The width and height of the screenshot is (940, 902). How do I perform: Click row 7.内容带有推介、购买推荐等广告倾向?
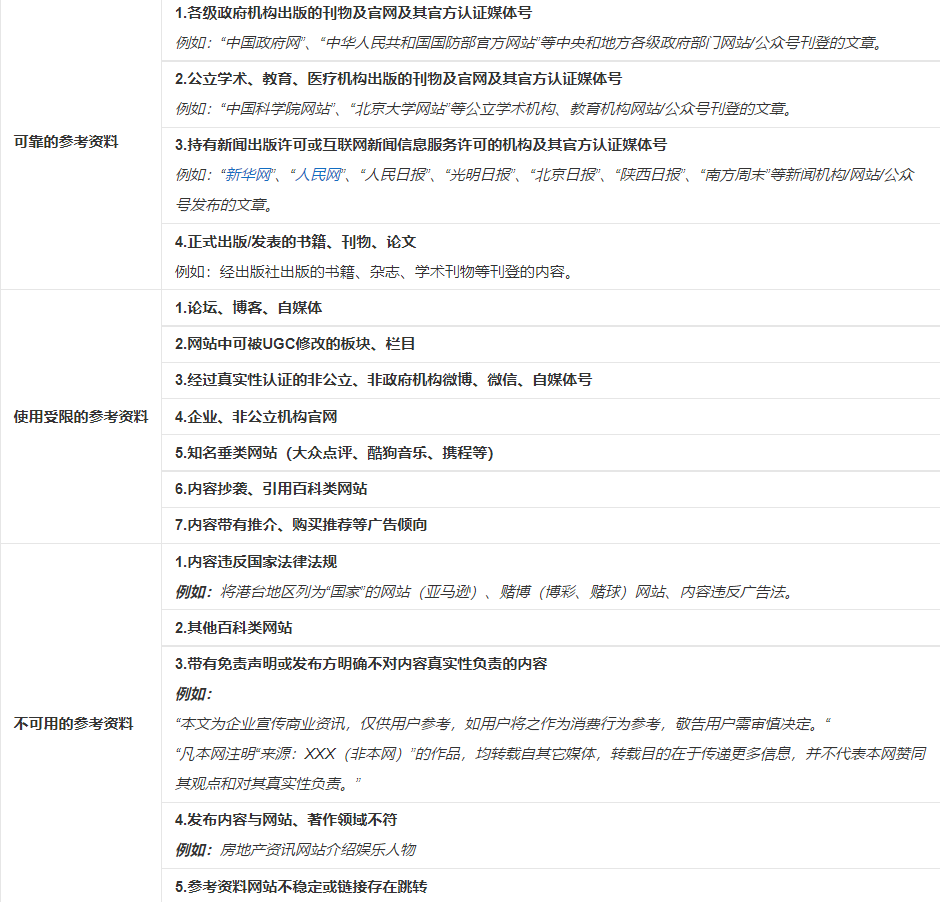pyautogui.click(x=550, y=524)
